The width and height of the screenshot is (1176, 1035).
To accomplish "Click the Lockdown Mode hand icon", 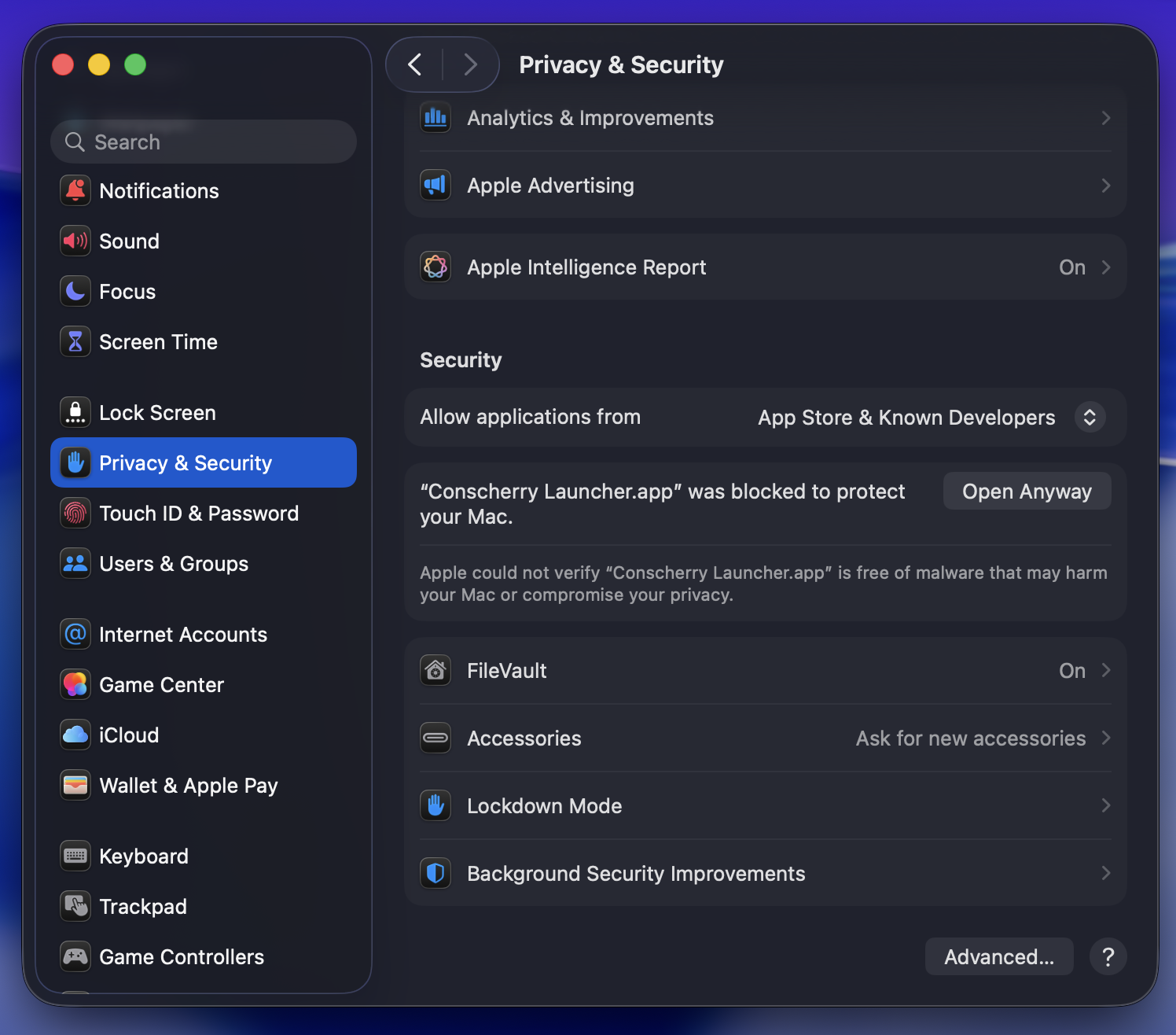I will coord(435,806).
